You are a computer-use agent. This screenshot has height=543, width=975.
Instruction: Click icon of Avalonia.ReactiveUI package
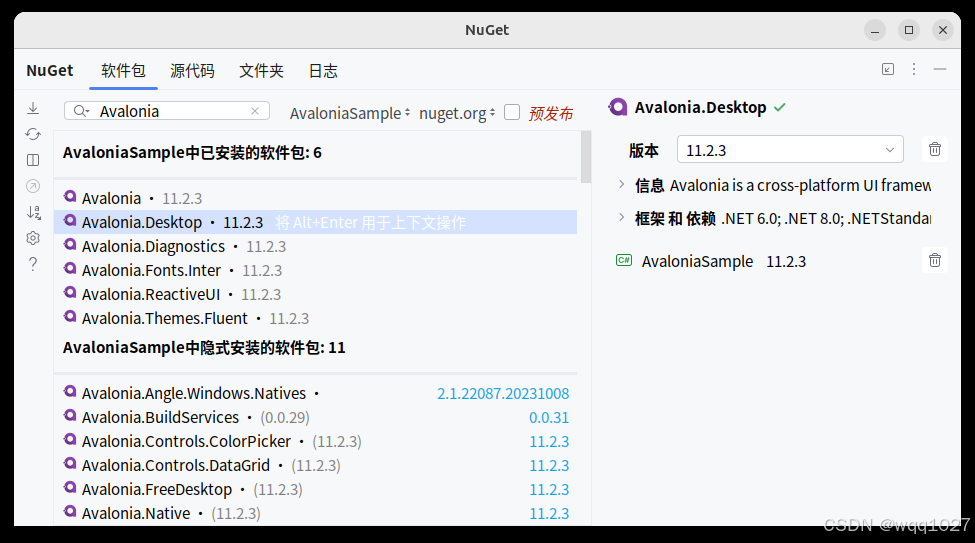click(70, 292)
